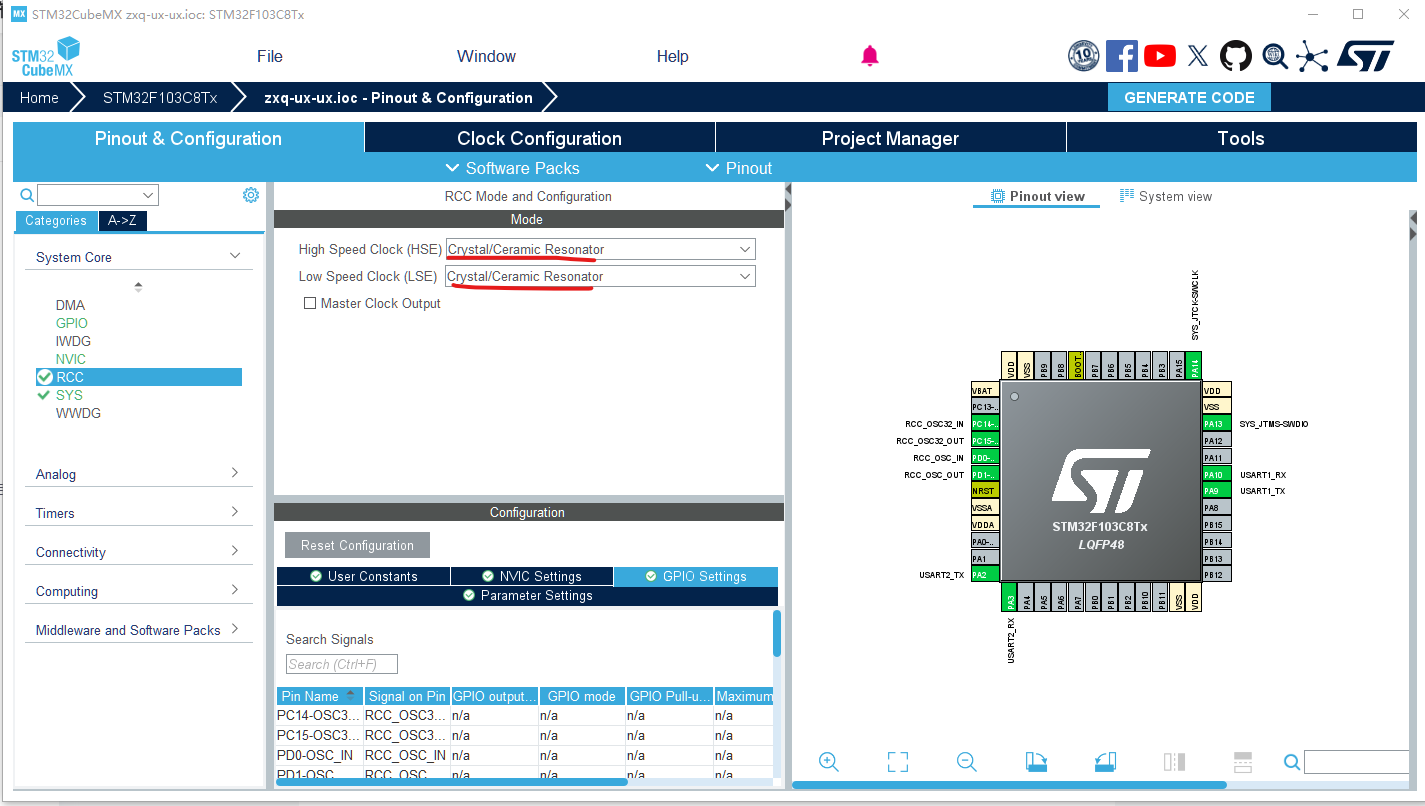Open the ST Facebook page icon
This screenshot has height=806, width=1425.
1121,56
